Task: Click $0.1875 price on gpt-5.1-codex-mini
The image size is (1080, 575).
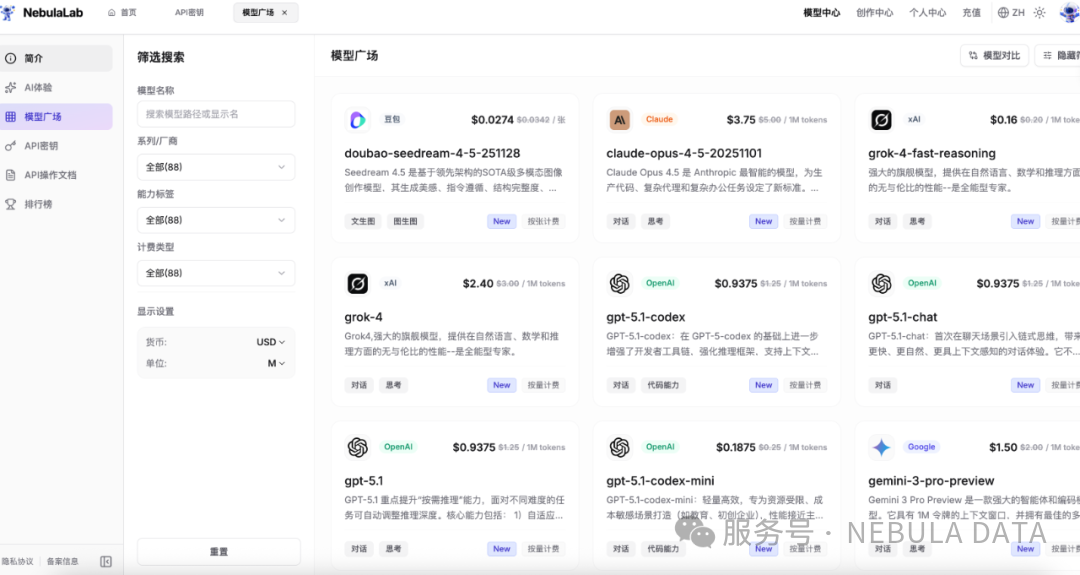Action: [736, 448]
